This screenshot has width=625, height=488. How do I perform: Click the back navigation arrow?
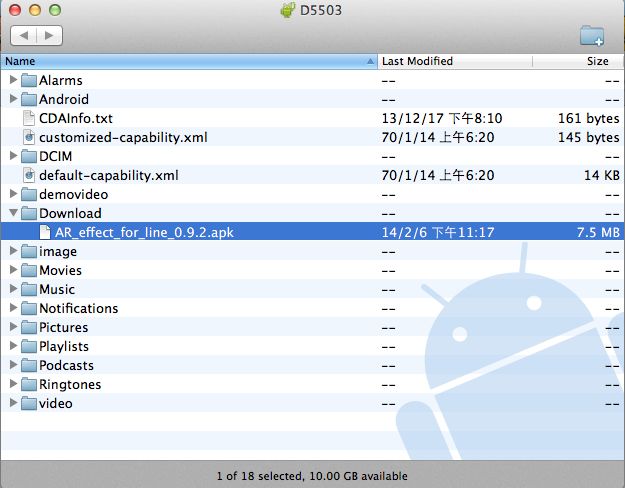click(x=24, y=35)
